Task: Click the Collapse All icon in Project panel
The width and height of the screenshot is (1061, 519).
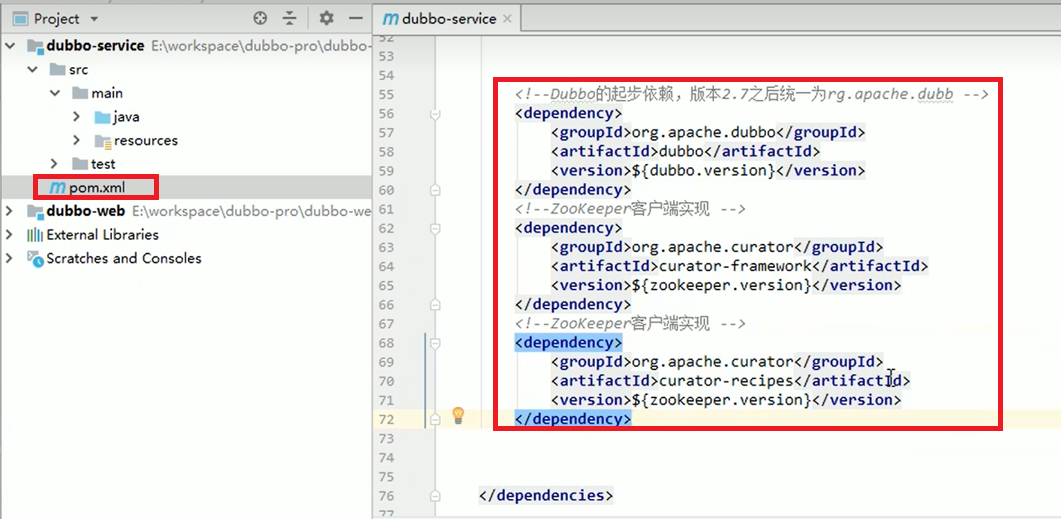Action: pyautogui.click(x=290, y=18)
